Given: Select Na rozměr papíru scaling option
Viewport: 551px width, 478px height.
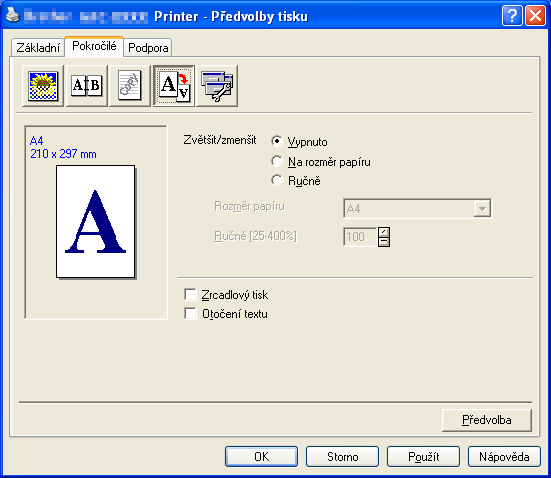Looking at the screenshot, I should (x=277, y=161).
